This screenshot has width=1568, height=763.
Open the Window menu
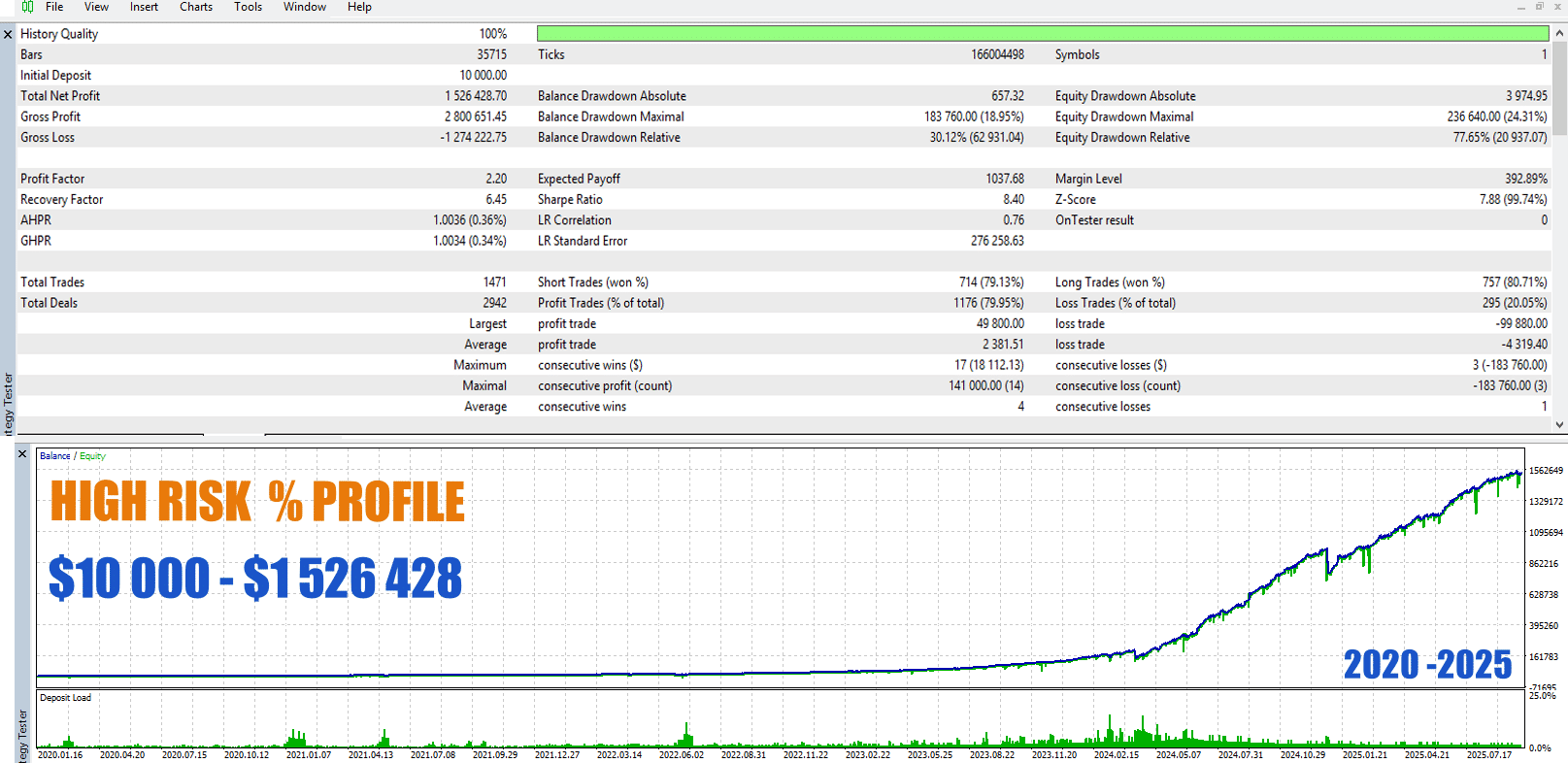[305, 7]
